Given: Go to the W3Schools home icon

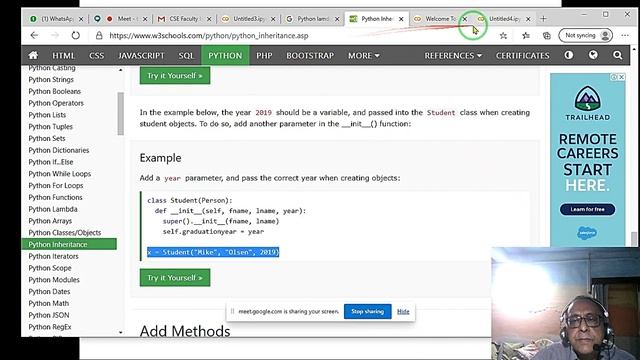Looking at the screenshot, I should pyautogui.click(x=33, y=55).
